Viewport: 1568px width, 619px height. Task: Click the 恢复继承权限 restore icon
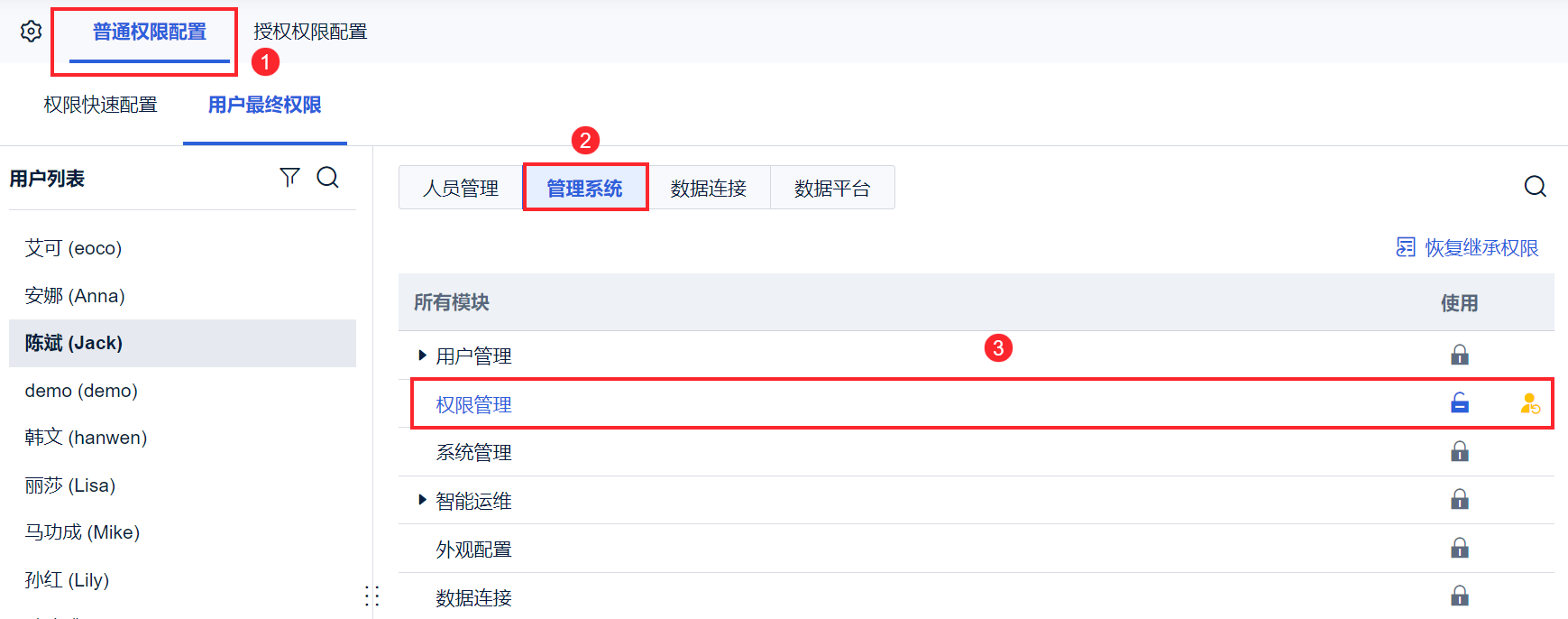[1405, 247]
